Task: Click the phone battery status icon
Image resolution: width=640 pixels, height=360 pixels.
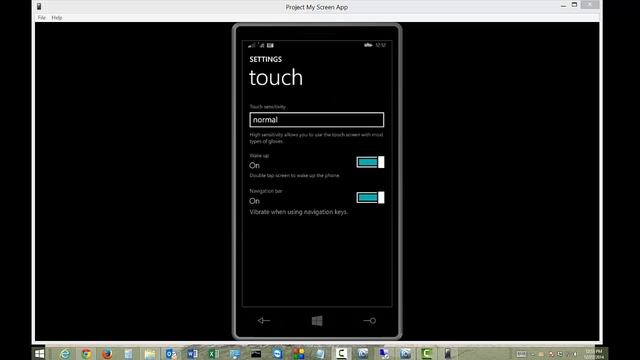Action: 368,45
